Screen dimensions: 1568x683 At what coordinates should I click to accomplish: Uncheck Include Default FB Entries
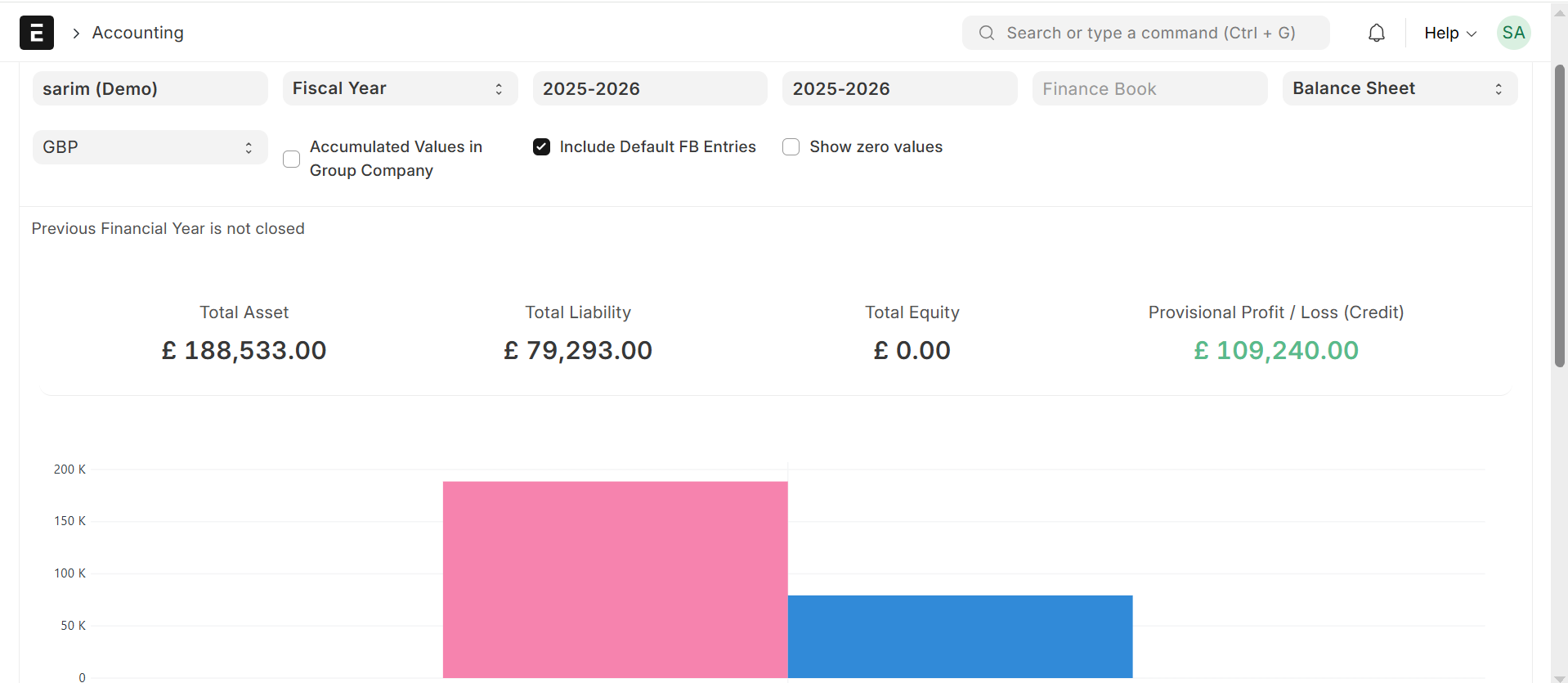(541, 147)
